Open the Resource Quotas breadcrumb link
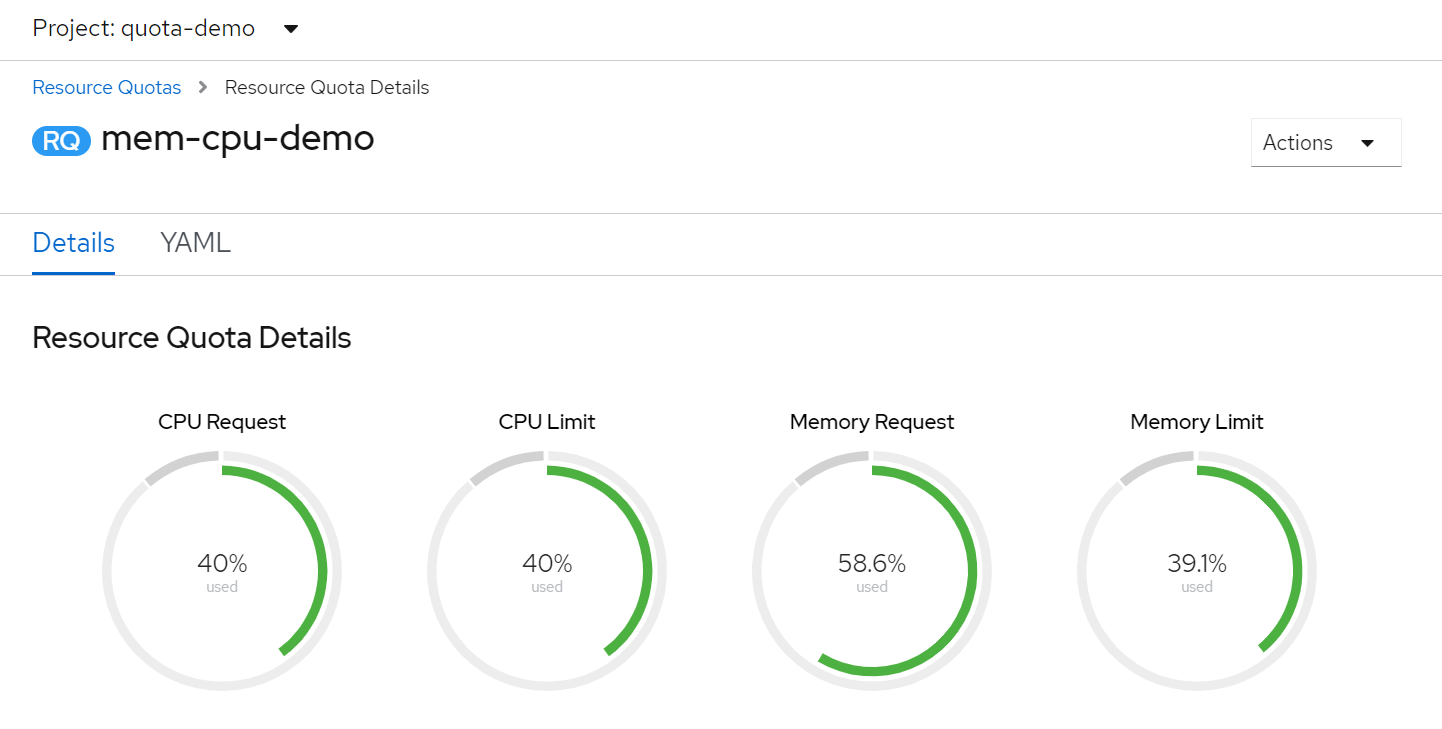The image size is (1442, 729). tap(106, 87)
